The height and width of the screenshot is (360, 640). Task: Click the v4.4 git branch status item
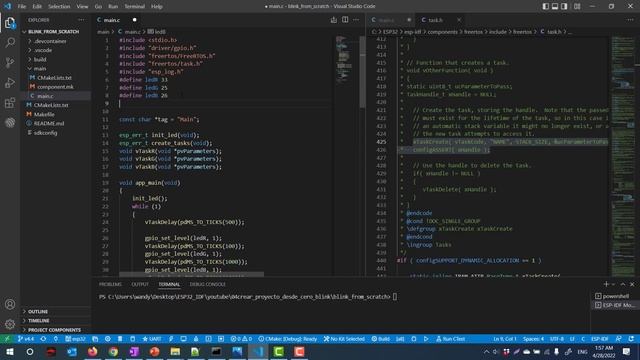click(x=26, y=339)
